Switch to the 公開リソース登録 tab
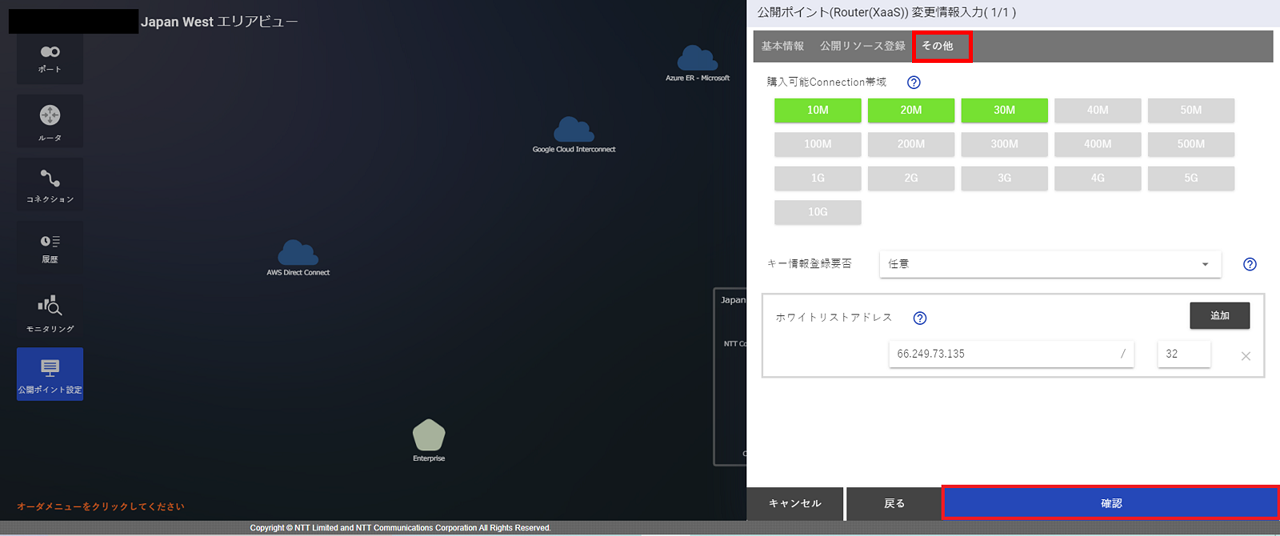 point(862,46)
